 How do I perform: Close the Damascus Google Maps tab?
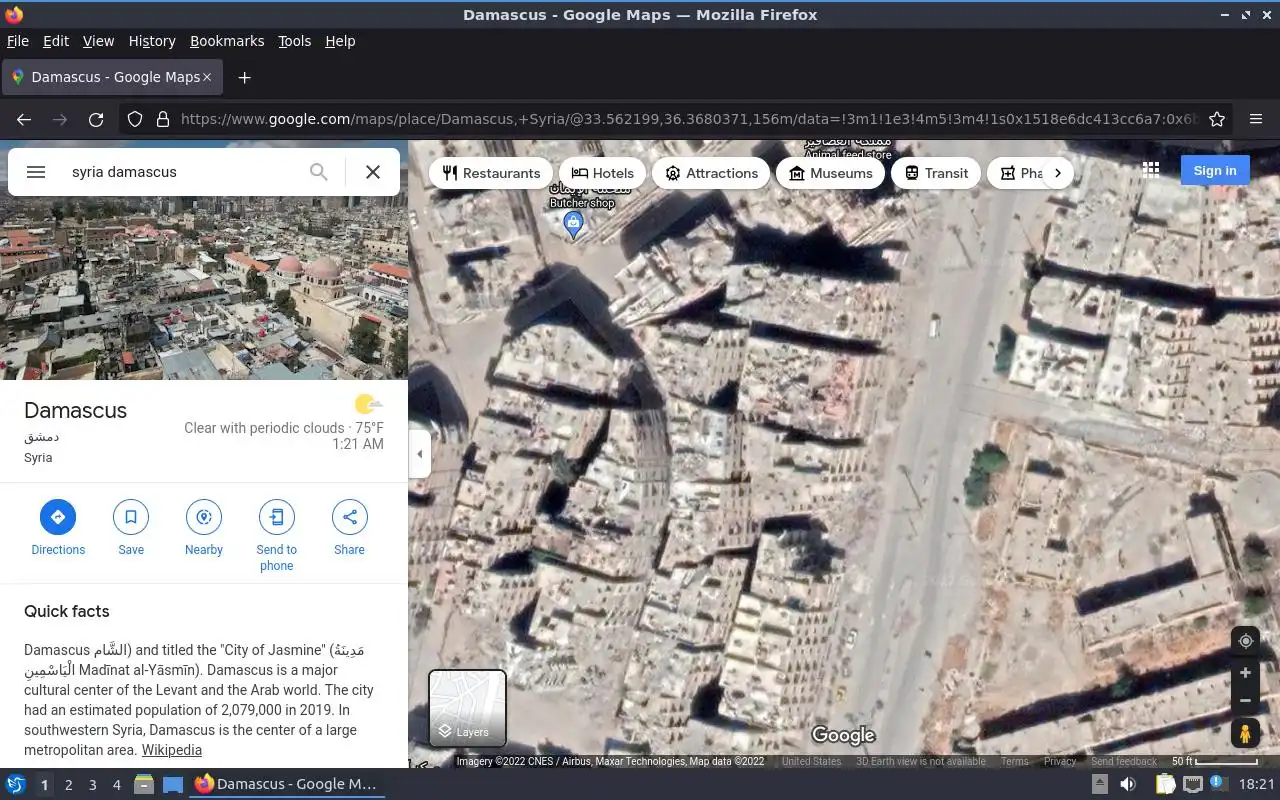(x=207, y=77)
